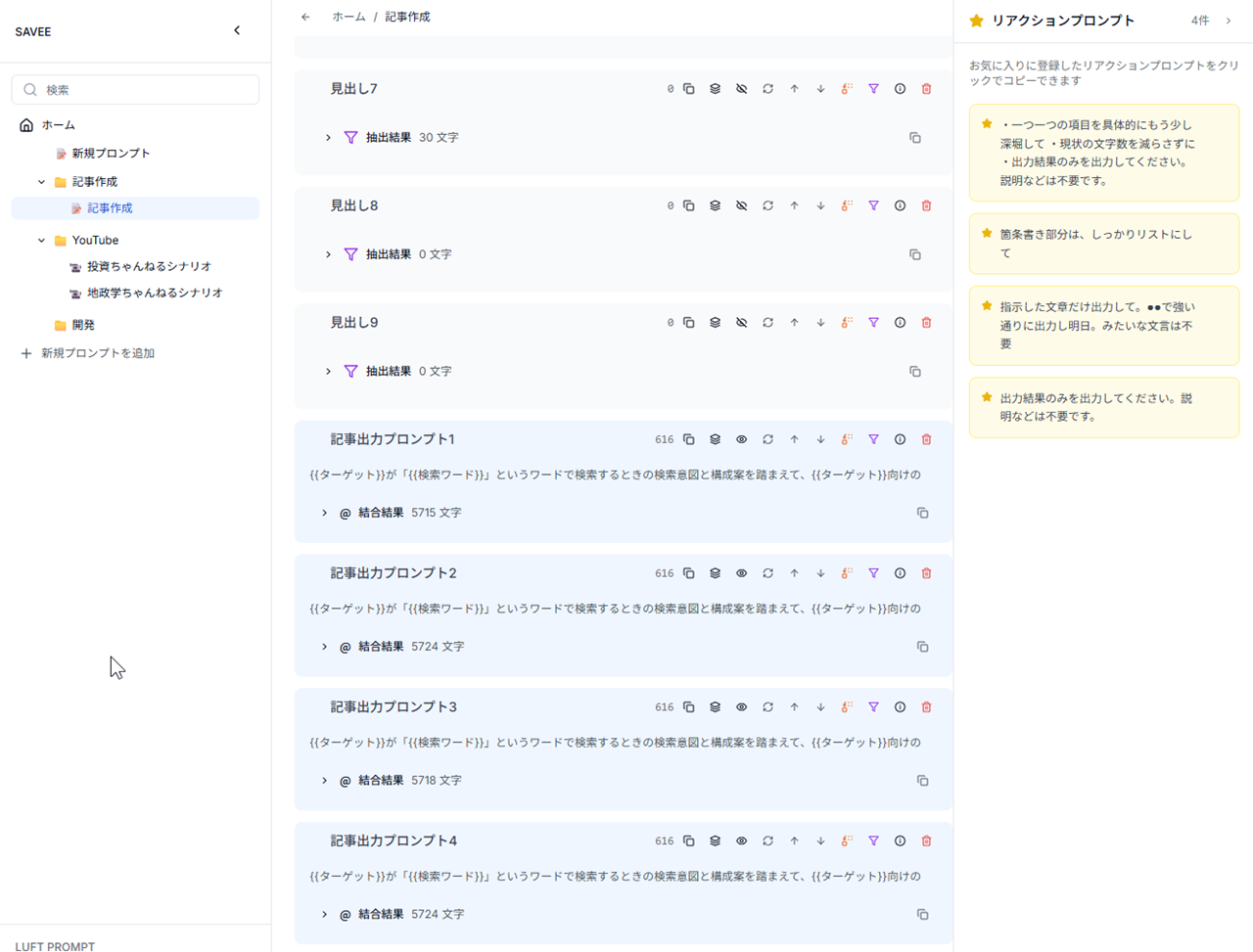Copy the 一つ一つの項目を具体的に reaction prompt card
The image size is (1253, 952).
click(1104, 153)
